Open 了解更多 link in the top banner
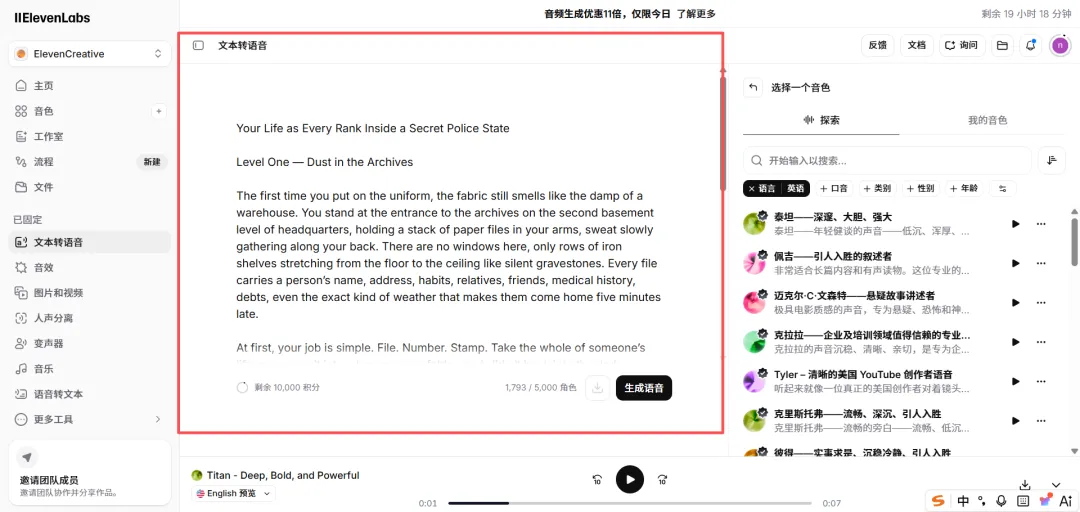Screen dimensions: 1080x512 pyautogui.click(x=696, y=14)
